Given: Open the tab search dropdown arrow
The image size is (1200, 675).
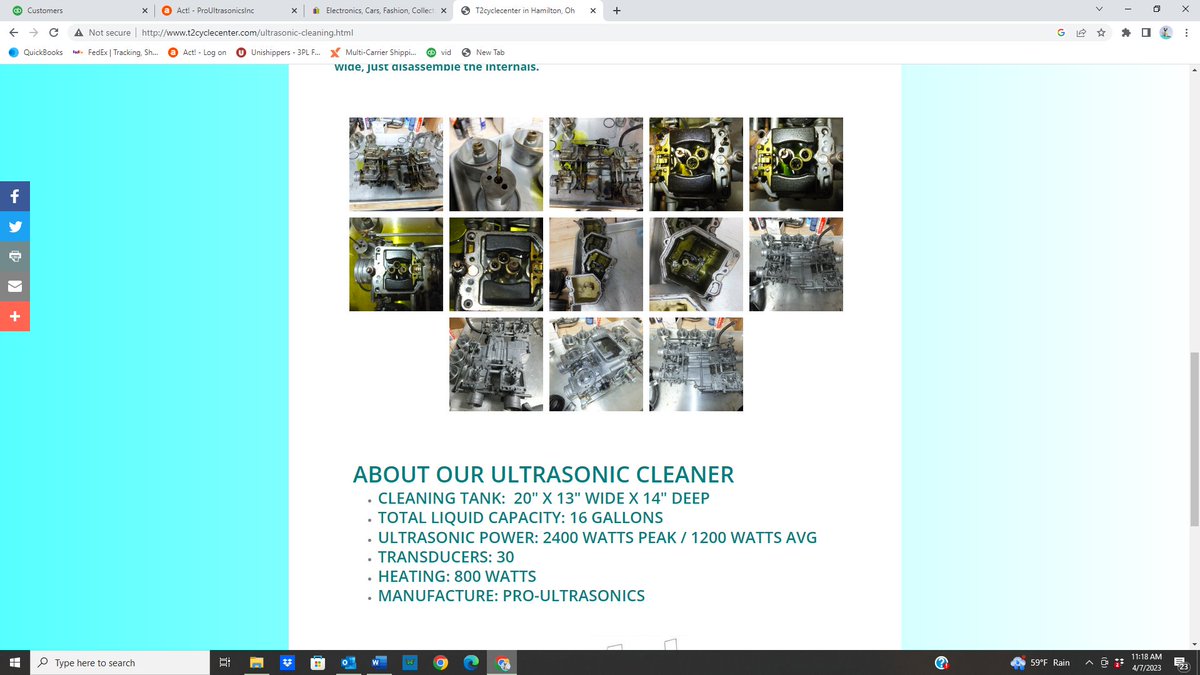Looking at the screenshot, I should point(1100,11).
